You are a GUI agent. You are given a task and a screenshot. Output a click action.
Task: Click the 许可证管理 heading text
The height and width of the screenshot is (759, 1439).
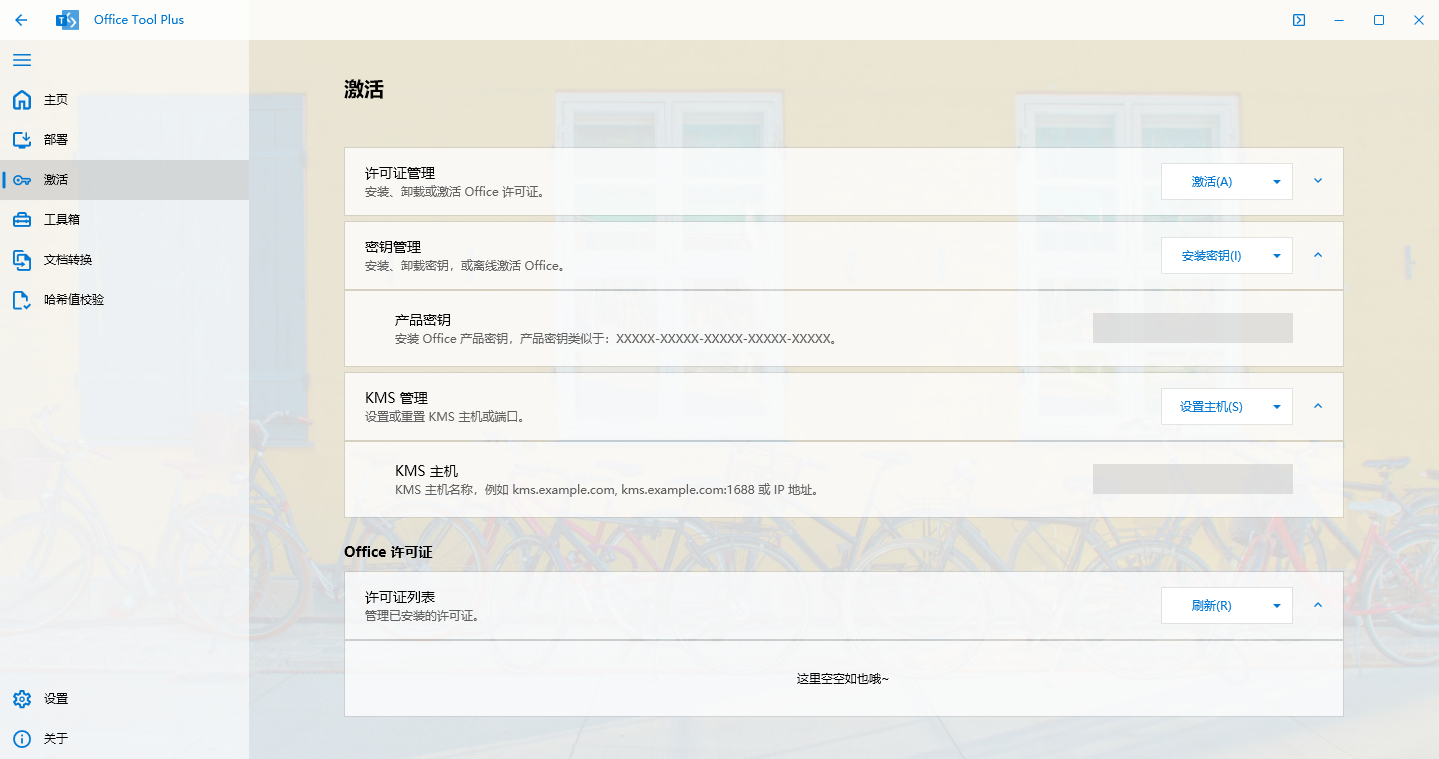(x=400, y=173)
